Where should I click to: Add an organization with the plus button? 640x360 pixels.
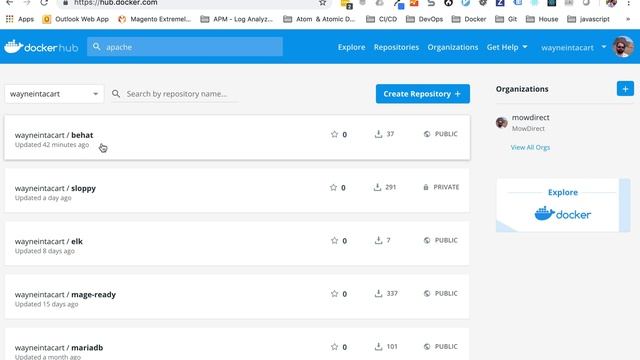click(x=625, y=89)
